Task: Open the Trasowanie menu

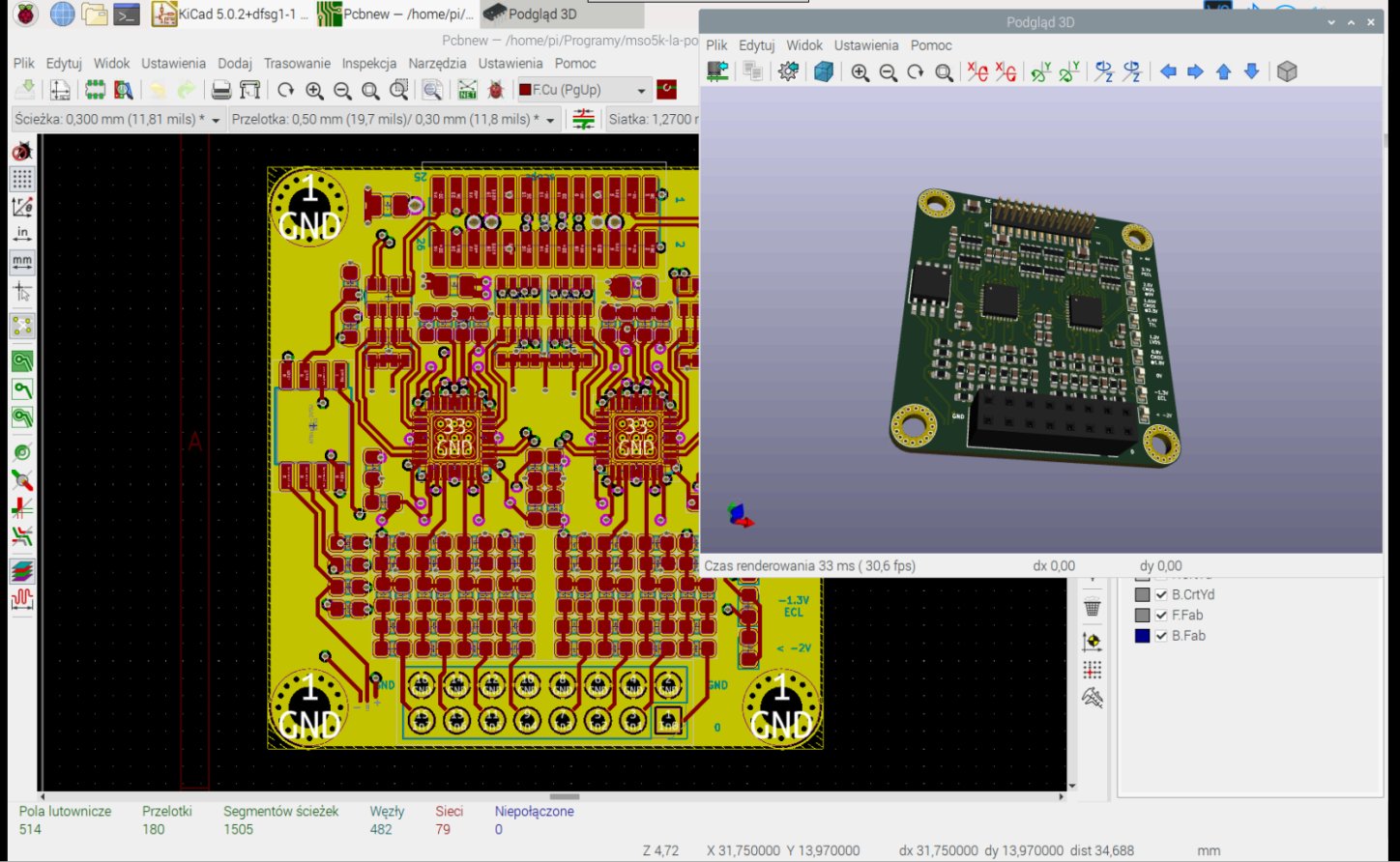Action: 297,63
